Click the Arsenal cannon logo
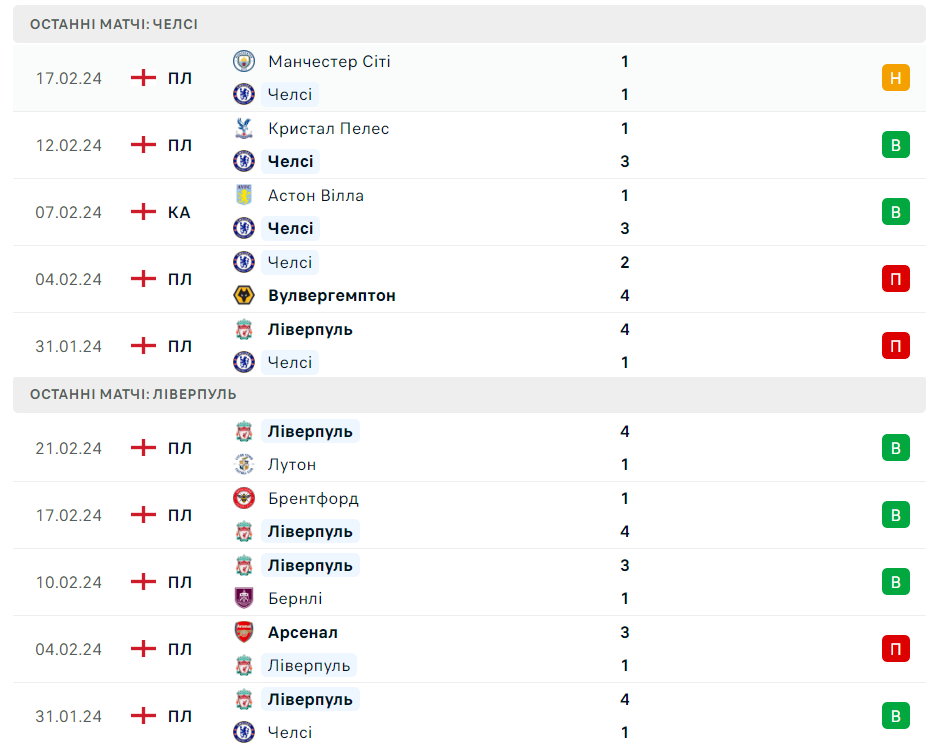 (x=244, y=633)
